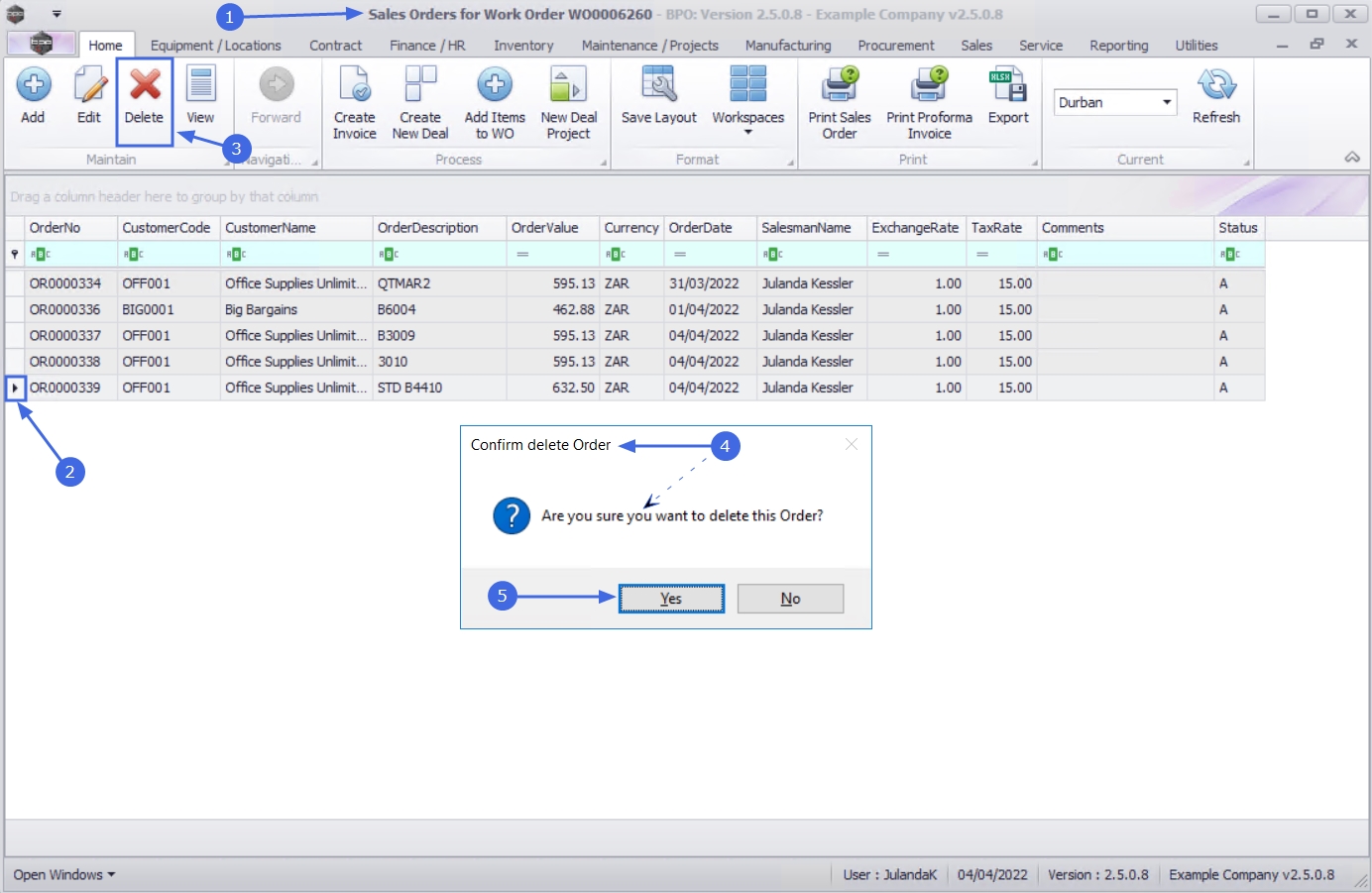Expand the Process group dialog launcher
1372x893 pixels.
point(604,163)
